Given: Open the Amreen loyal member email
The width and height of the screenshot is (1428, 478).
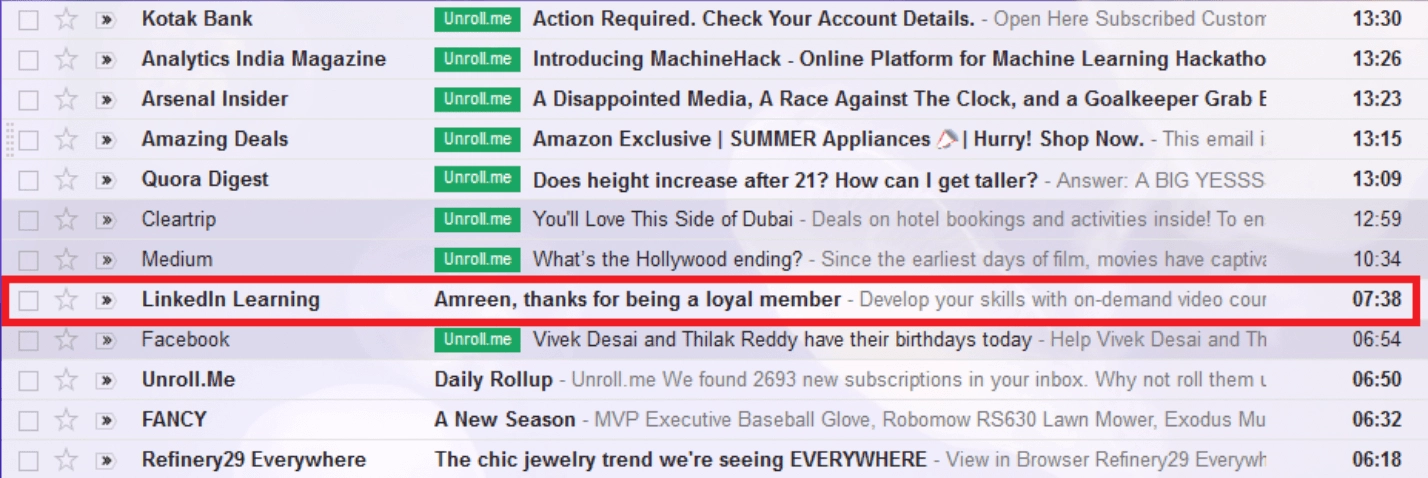Looking at the screenshot, I should coord(637,299).
